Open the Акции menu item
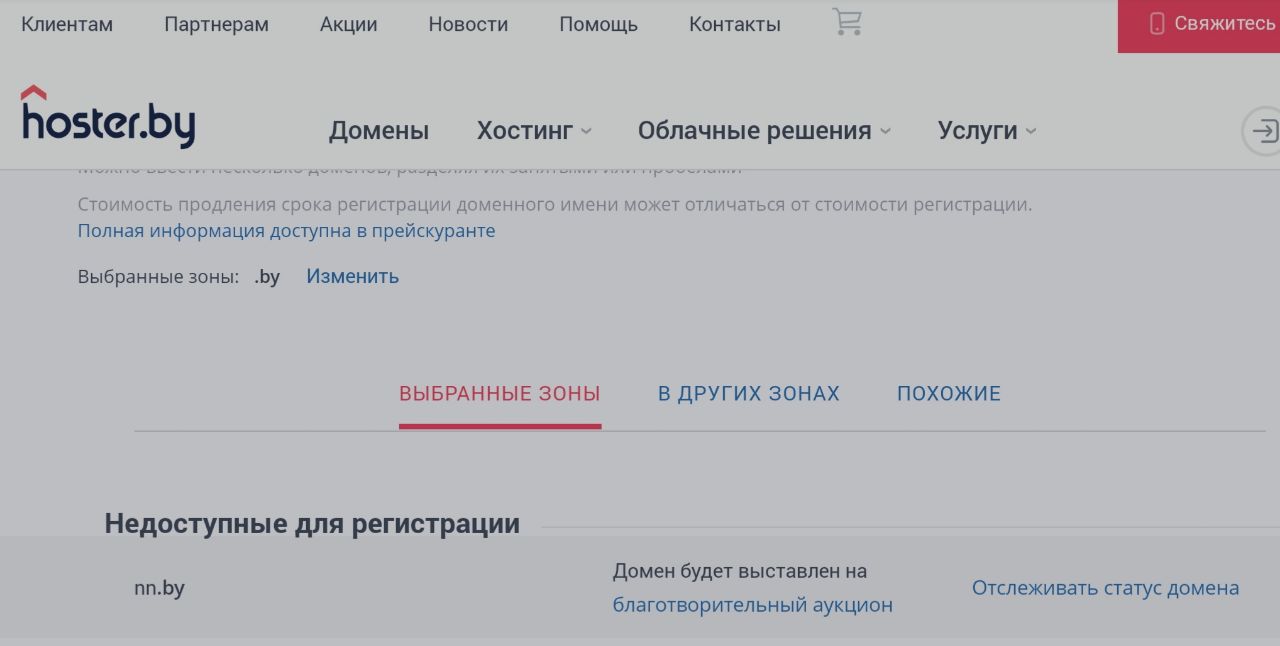Image resolution: width=1280 pixels, height=646 pixels. coord(349,24)
